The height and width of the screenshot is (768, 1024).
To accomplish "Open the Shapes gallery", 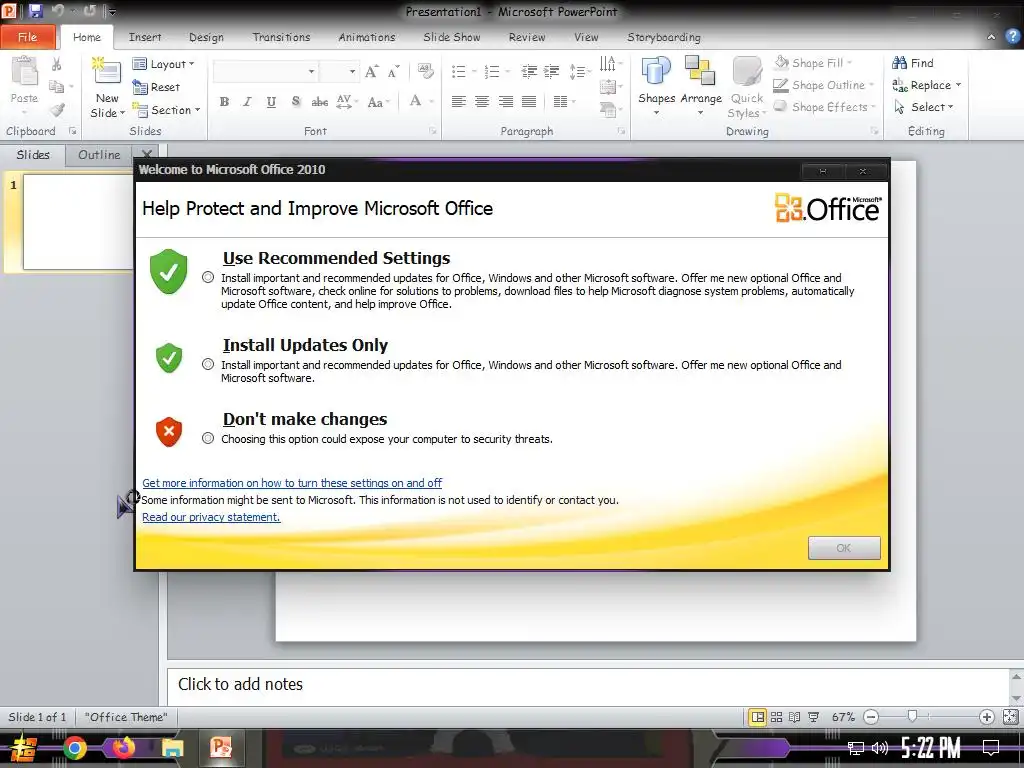I will pos(656,85).
